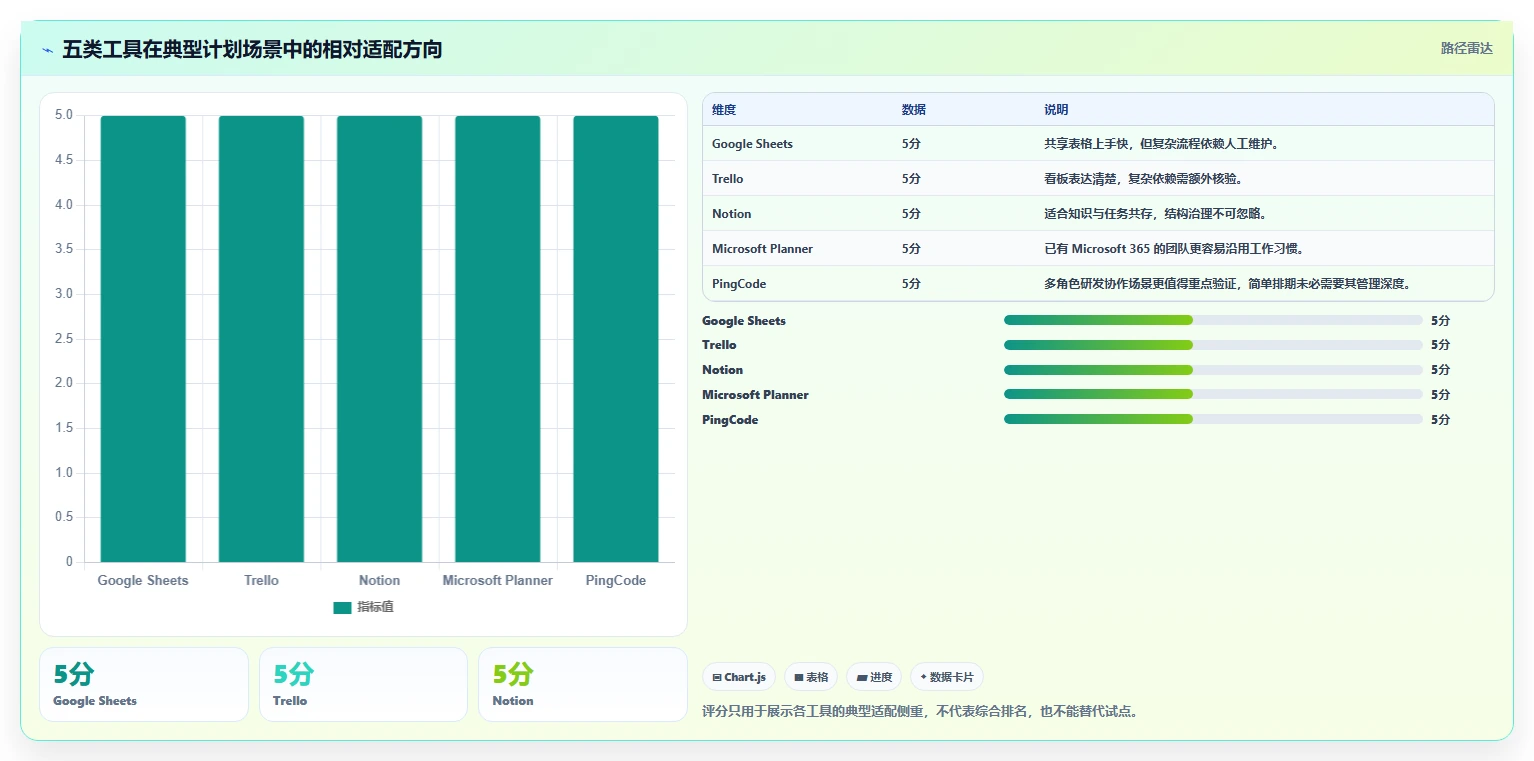
Task: Click the Trello 5分 data card
Action: 363,684
